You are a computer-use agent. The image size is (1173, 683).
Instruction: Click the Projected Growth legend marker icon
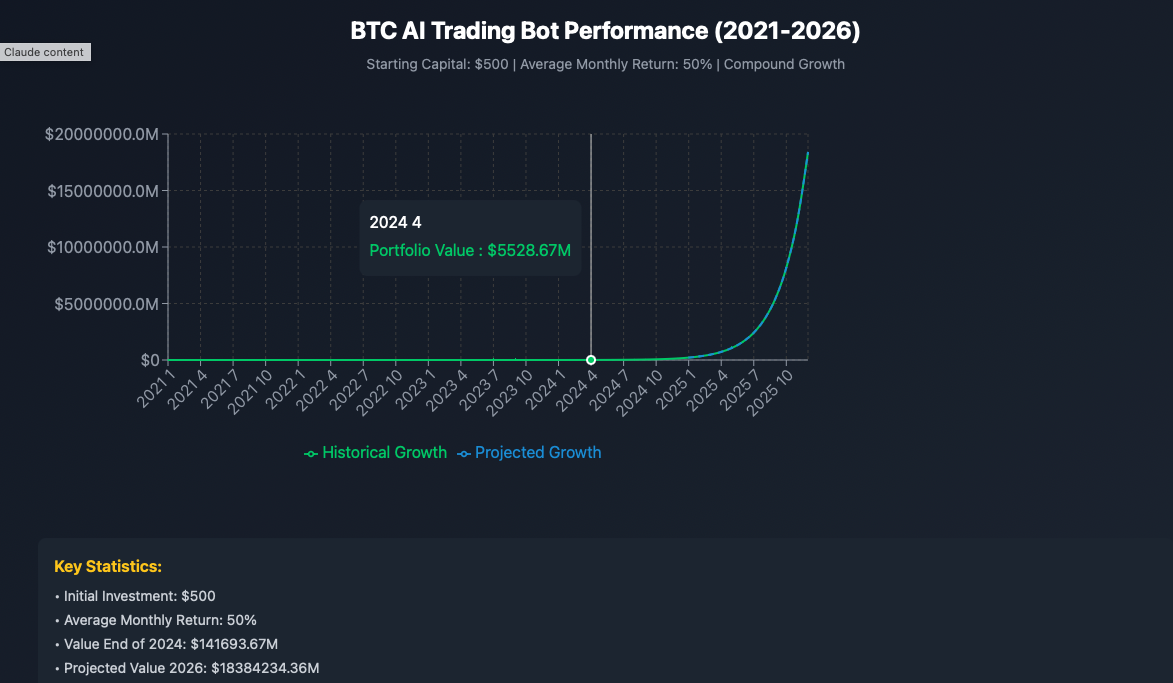click(463, 454)
